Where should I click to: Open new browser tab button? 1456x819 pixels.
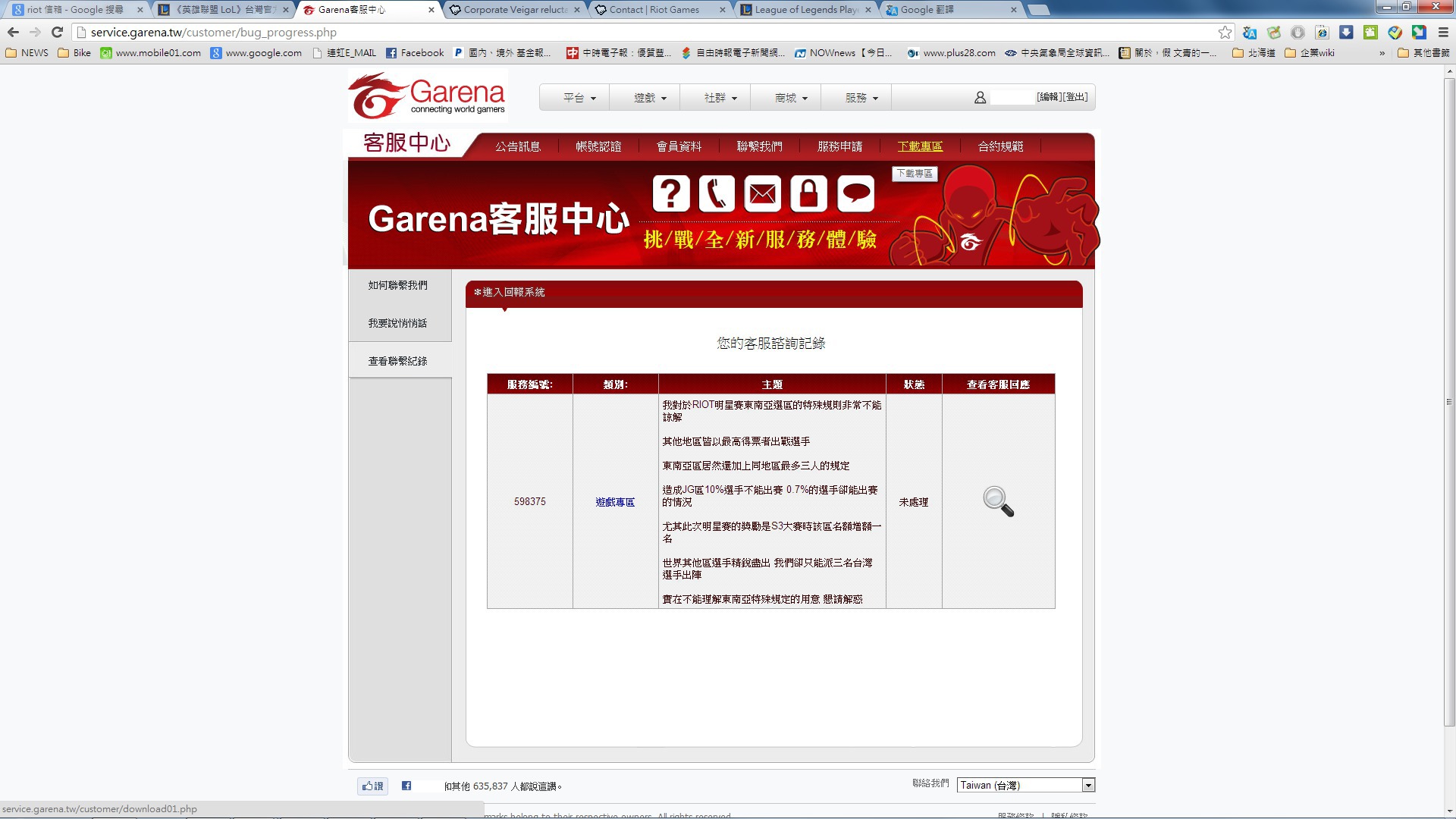(1039, 10)
